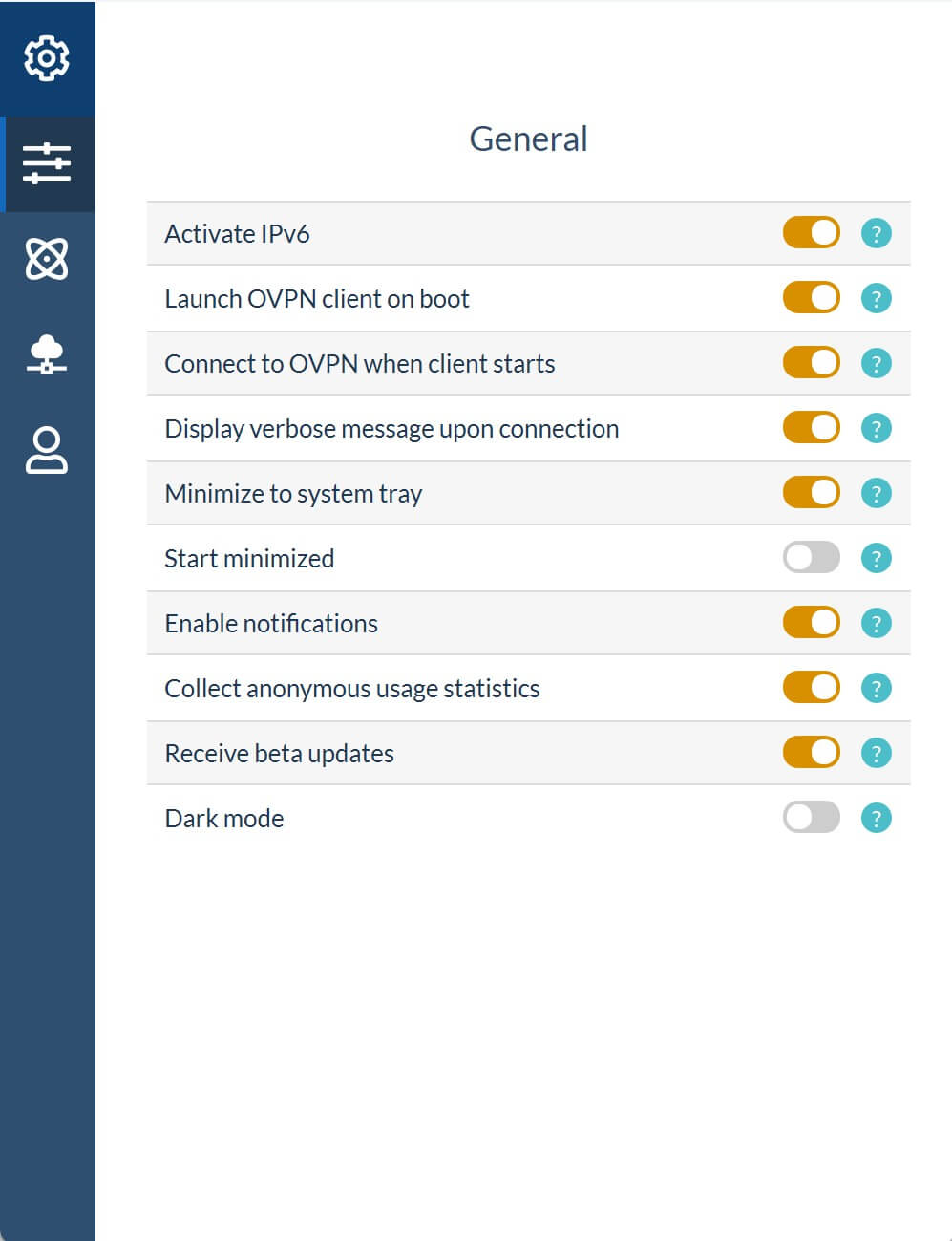Click the Start minimized label
This screenshot has width=952, height=1241.
249,559
